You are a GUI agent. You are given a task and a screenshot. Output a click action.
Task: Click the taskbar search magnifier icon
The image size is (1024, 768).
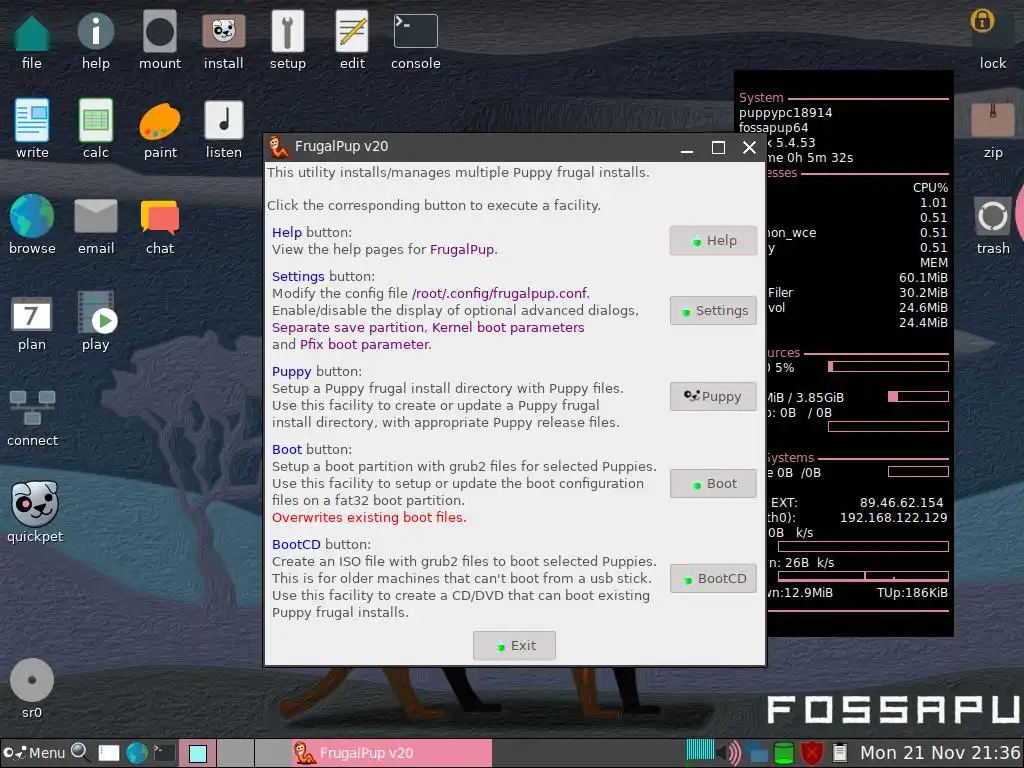click(80, 752)
